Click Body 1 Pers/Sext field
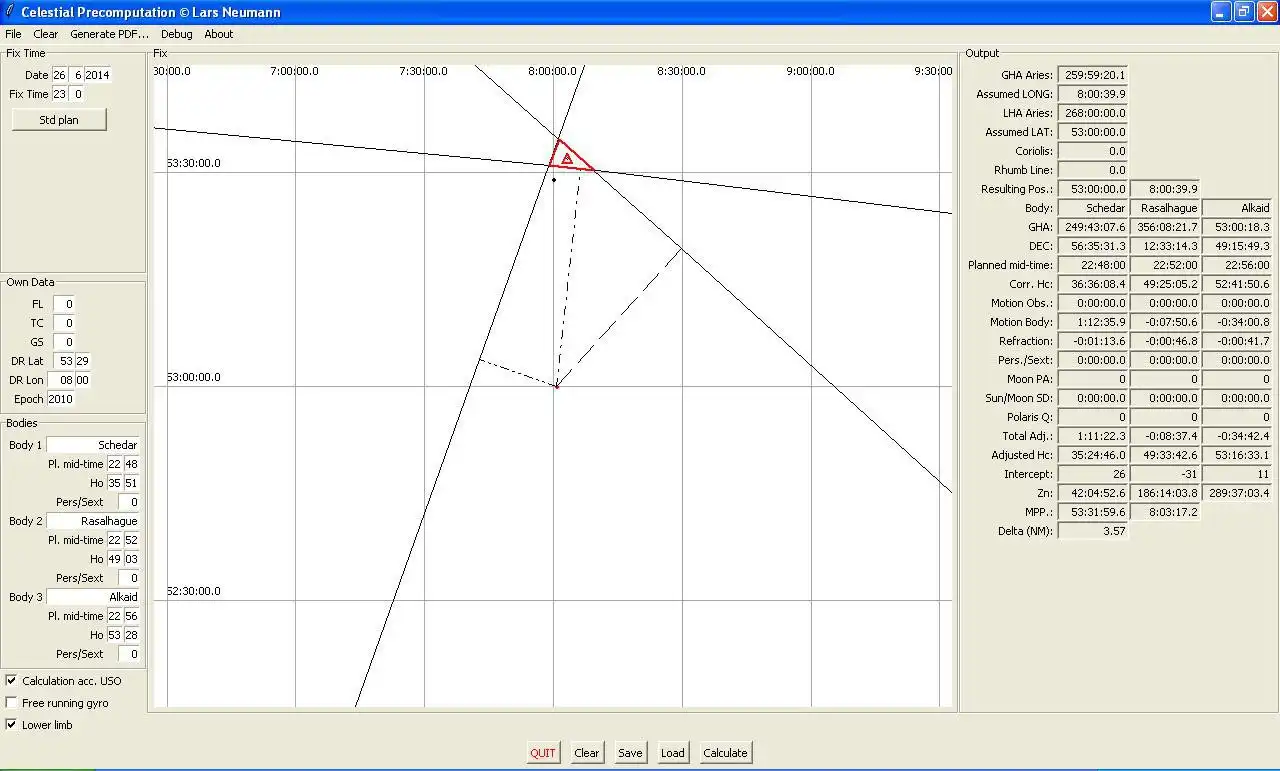Viewport: 1280px width, 771px height. 129,502
